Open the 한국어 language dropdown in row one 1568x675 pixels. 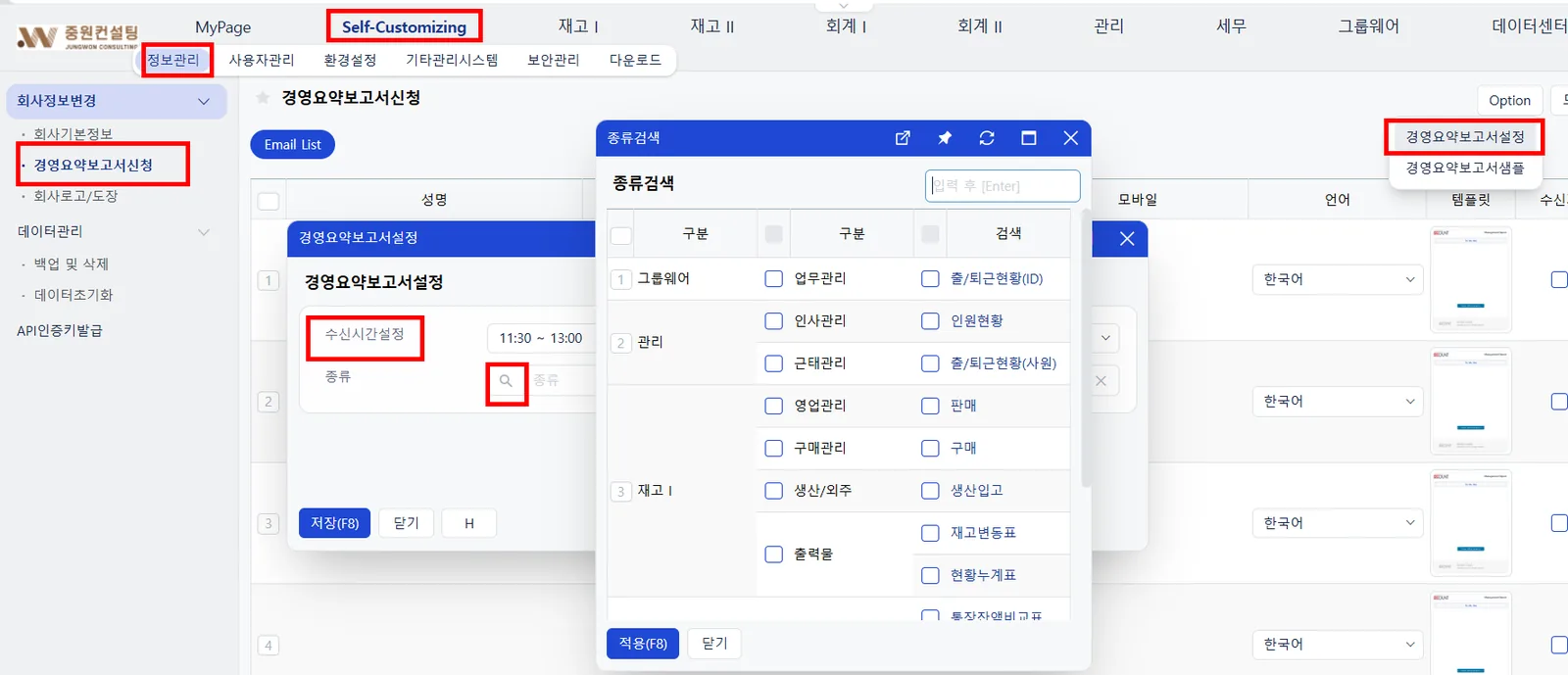[x=1338, y=279]
